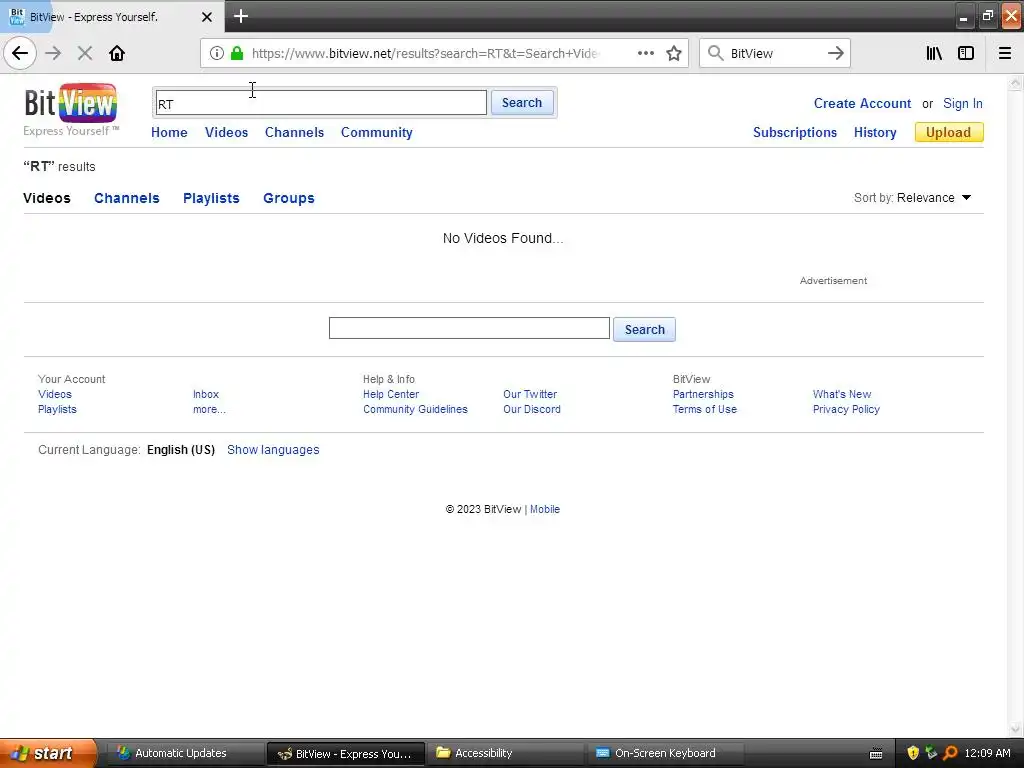Open footer Videos link under Your Account
The width and height of the screenshot is (1024, 768).
[55, 394]
